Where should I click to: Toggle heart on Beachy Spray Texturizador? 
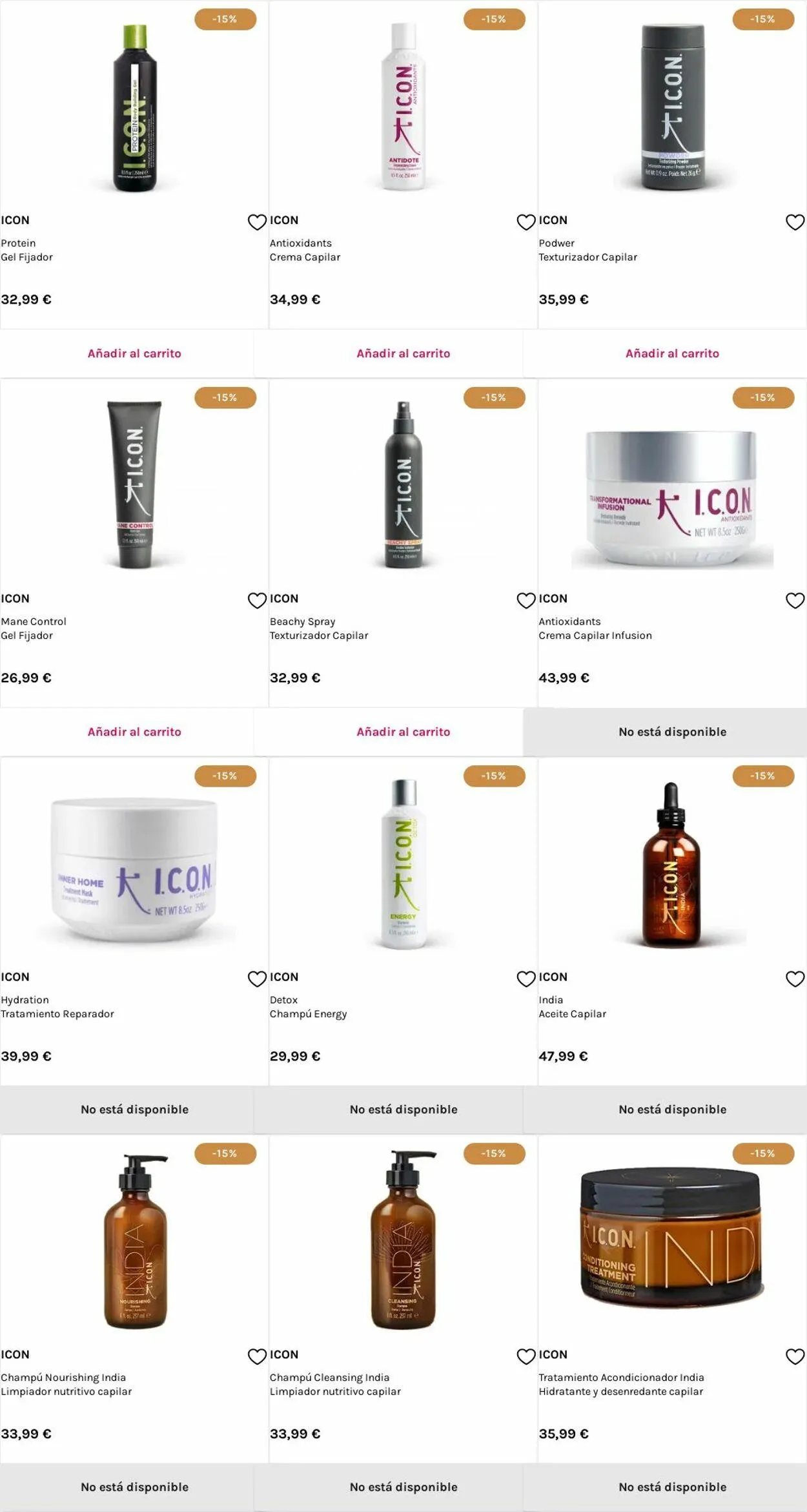526,601
